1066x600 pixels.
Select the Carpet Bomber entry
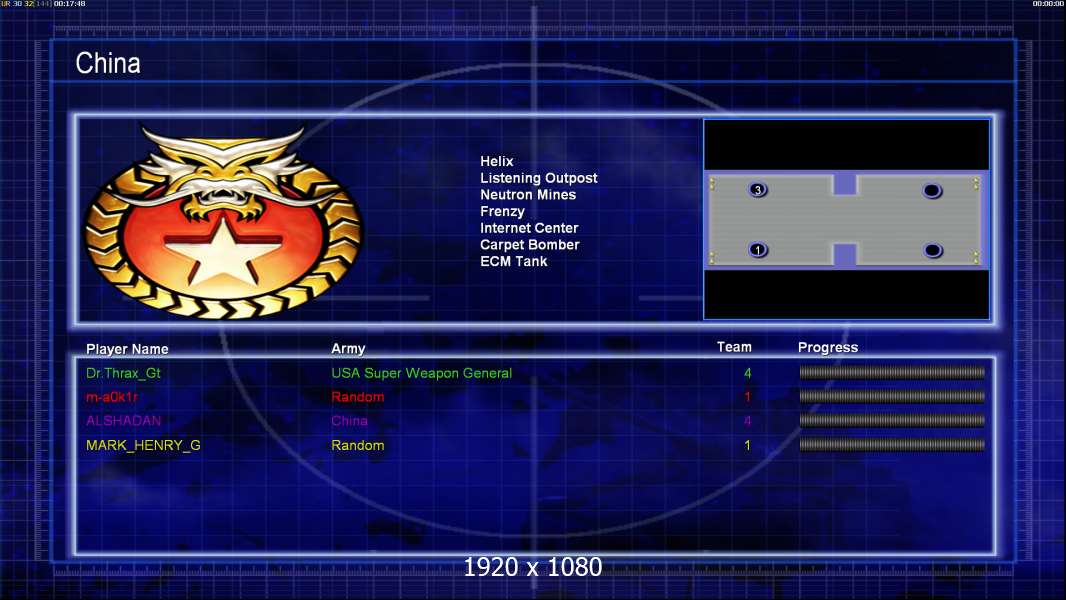(x=530, y=245)
